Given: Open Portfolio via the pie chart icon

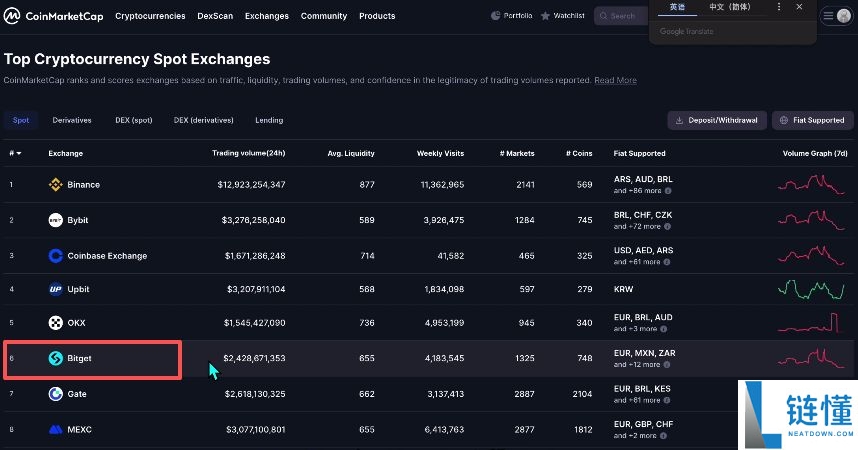Looking at the screenshot, I should [495, 16].
